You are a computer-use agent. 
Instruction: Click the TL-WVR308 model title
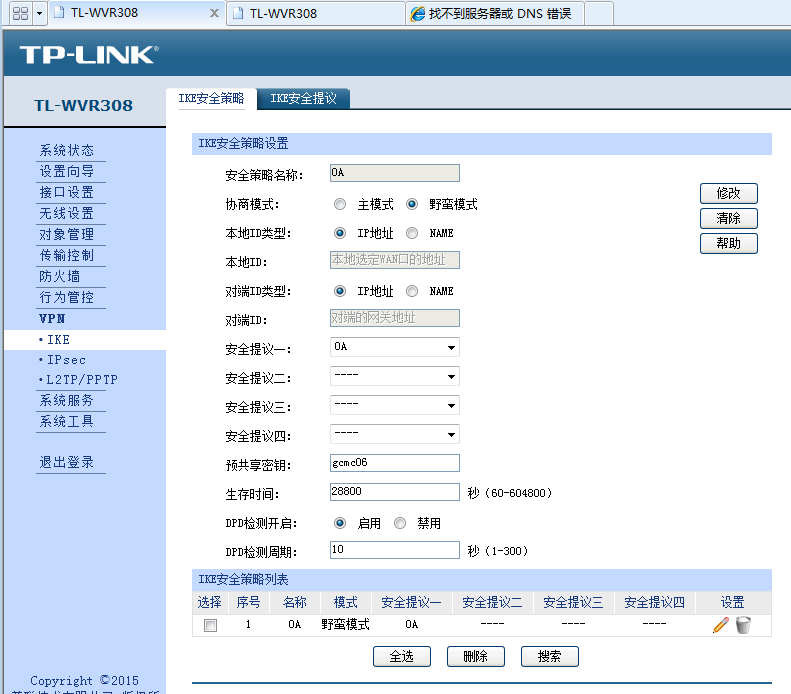(84, 105)
